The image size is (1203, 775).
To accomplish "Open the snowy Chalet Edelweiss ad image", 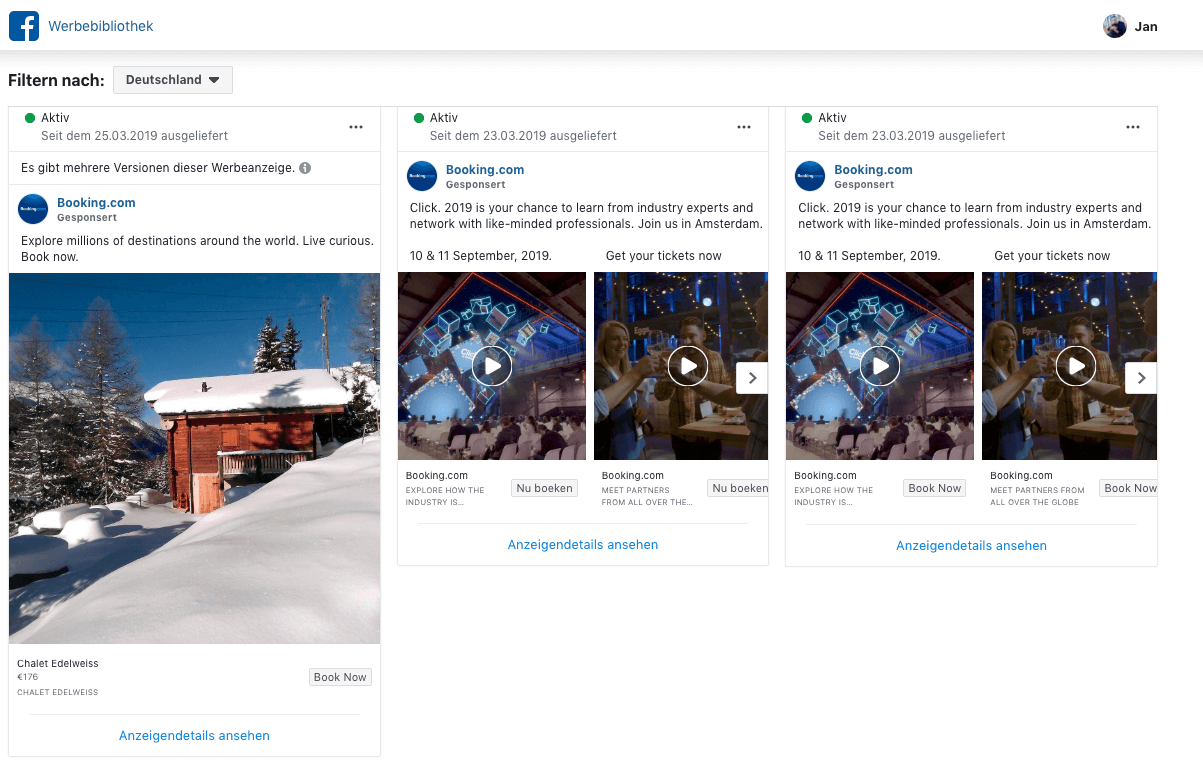I will [x=194, y=458].
